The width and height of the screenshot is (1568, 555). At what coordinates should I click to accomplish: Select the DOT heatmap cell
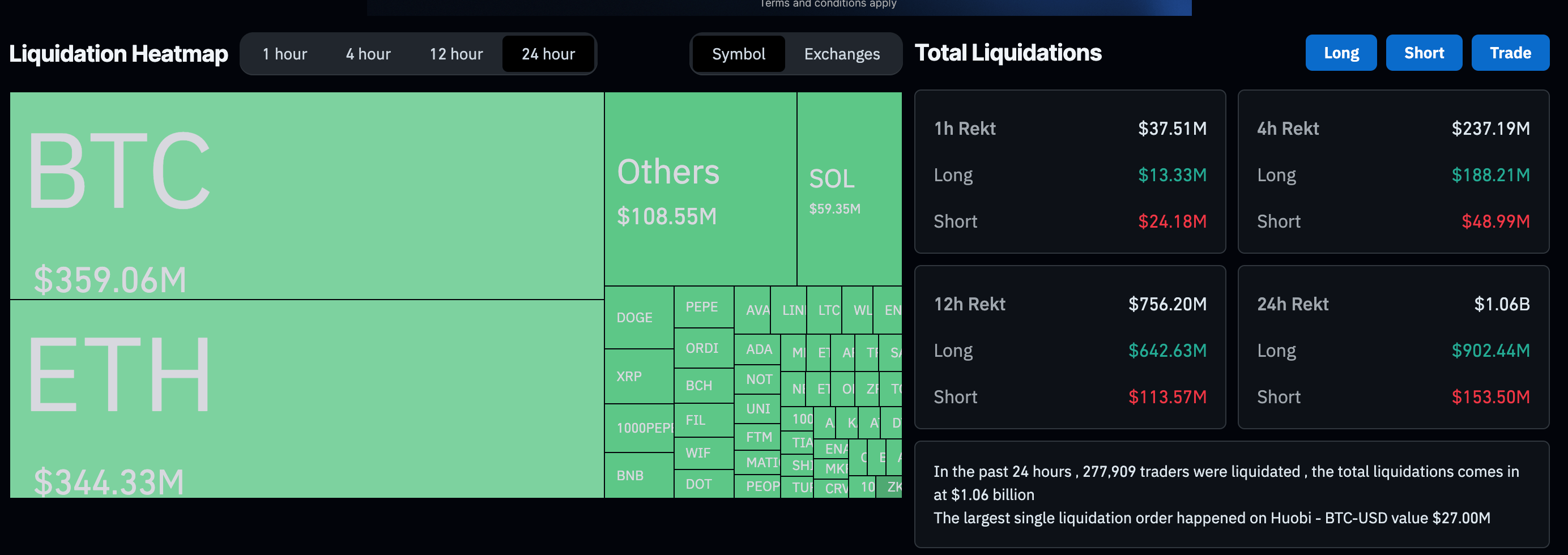coord(704,484)
